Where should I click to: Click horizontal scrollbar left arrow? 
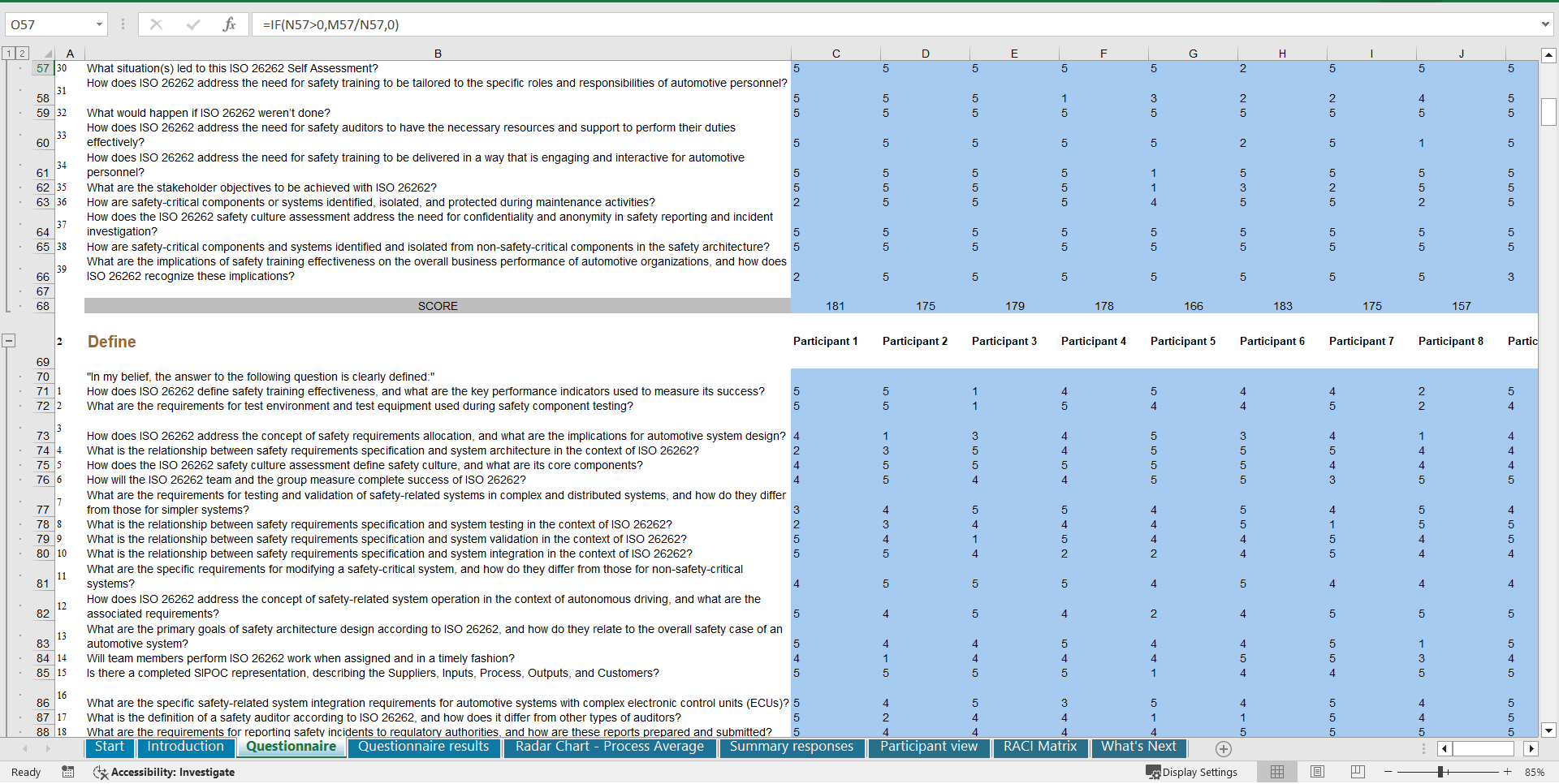click(1445, 748)
